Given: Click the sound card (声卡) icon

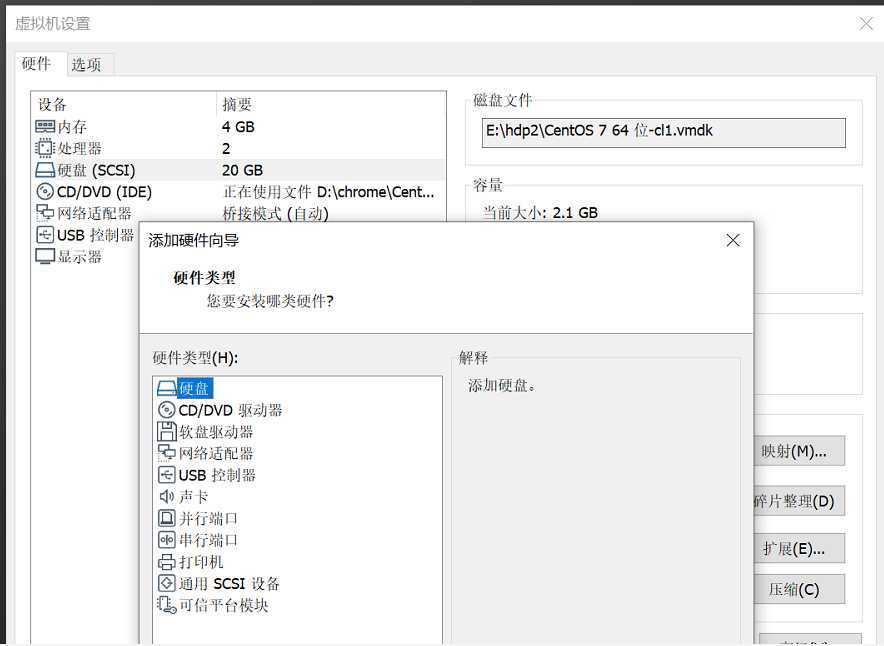Looking at the screenshot, I should [167, 496].
